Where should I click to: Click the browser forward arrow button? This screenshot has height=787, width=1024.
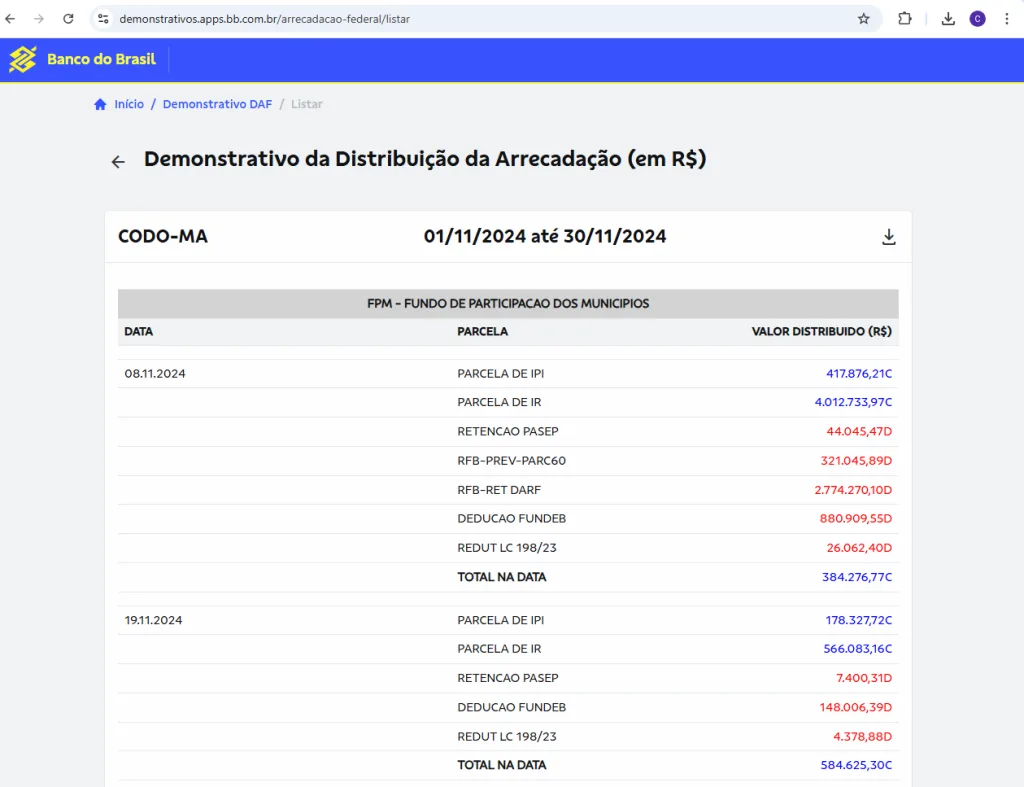click(x=39, y=19)
